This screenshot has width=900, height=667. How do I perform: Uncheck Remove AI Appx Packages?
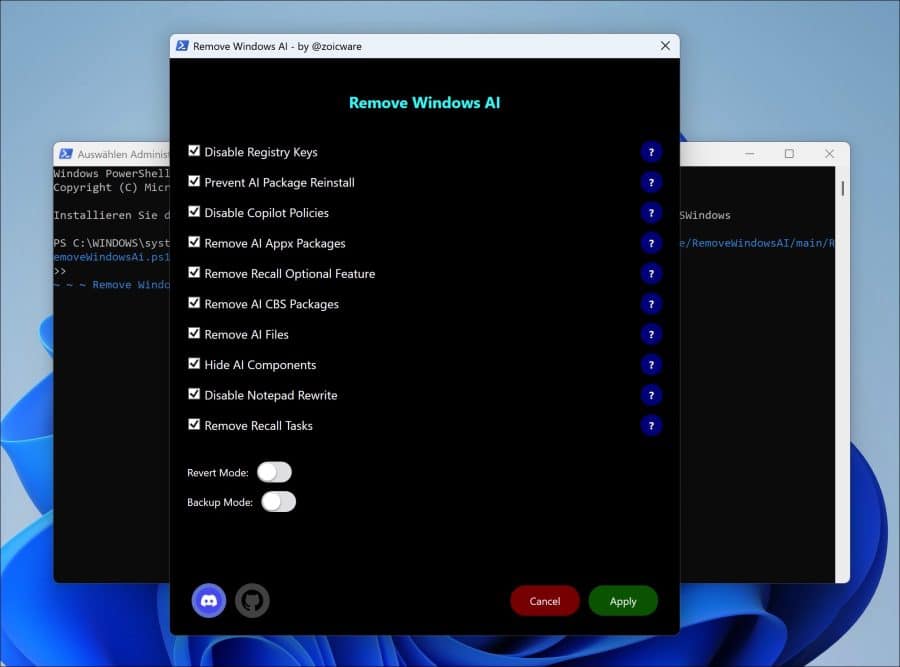click(194, 241)
